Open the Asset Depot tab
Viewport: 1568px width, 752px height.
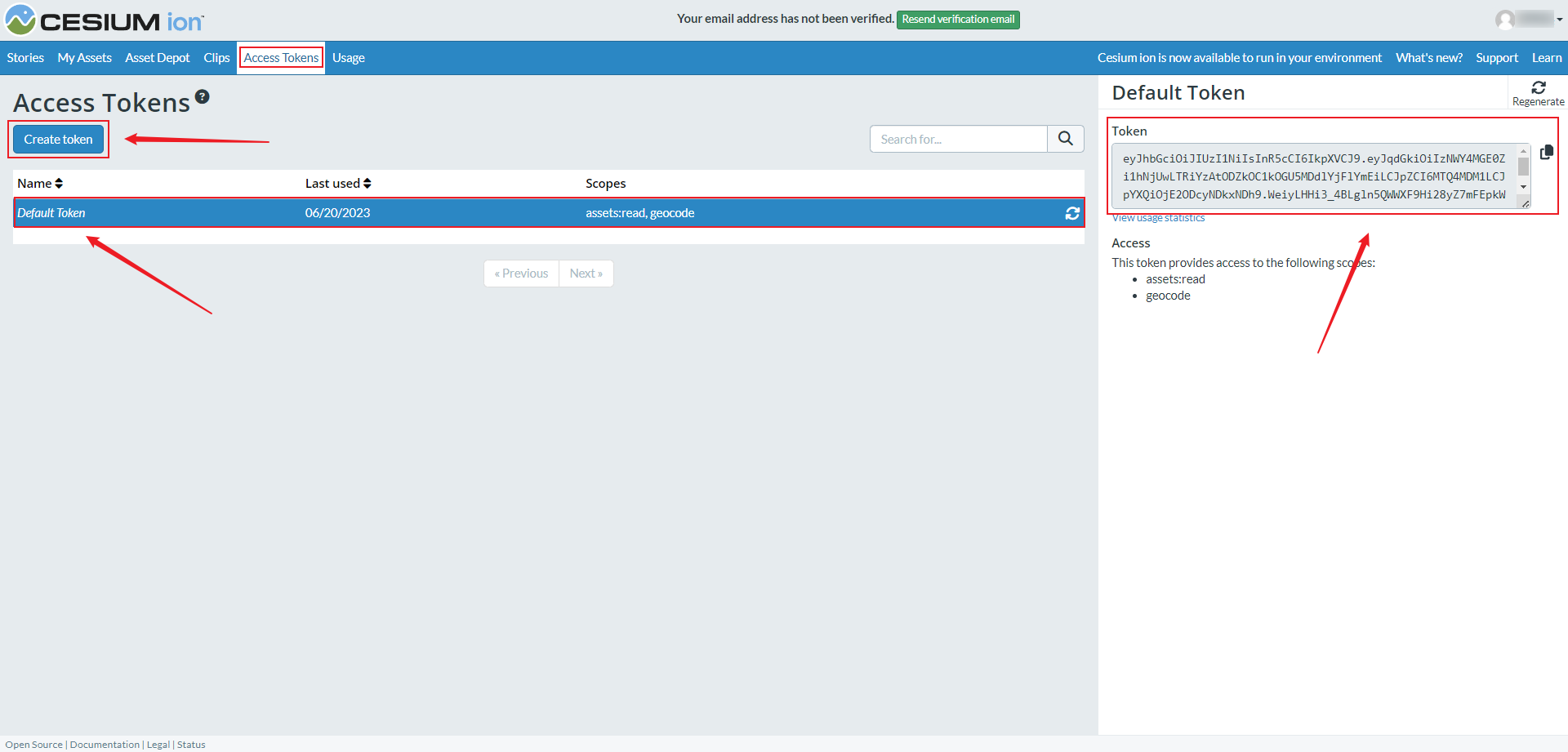pos(158,58)
